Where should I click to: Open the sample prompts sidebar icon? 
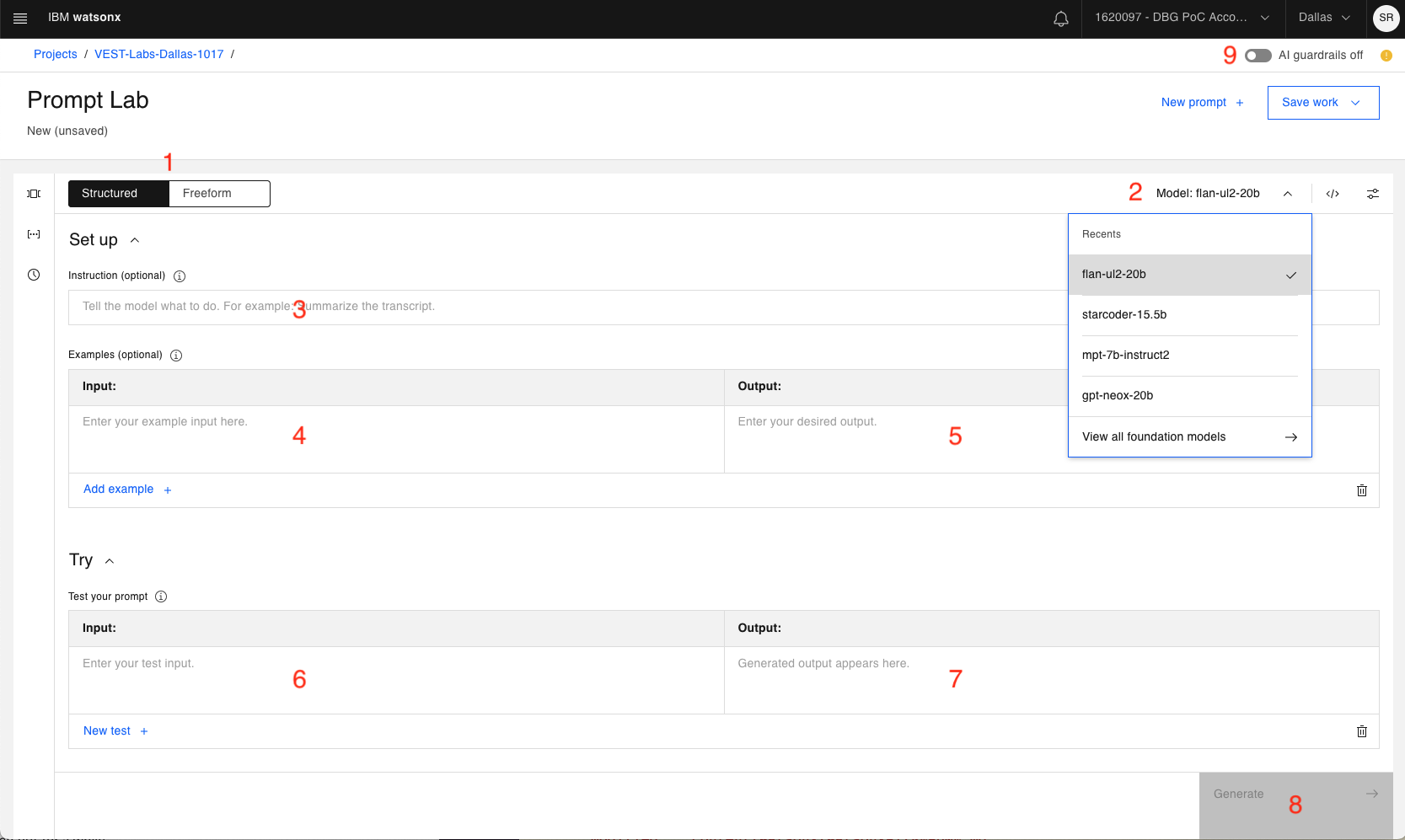(34, 194)
